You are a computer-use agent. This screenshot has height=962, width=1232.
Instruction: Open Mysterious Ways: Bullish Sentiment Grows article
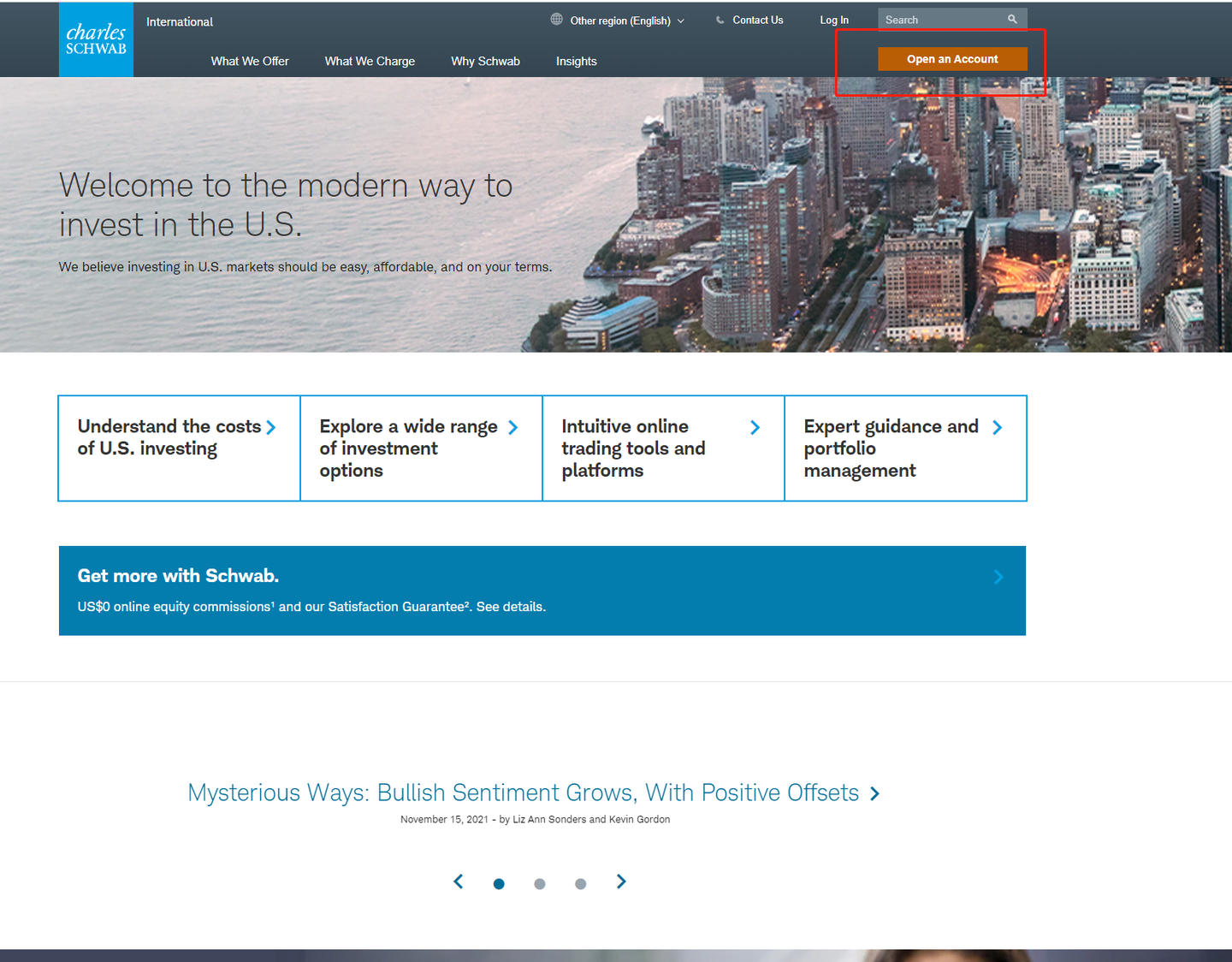523,793
